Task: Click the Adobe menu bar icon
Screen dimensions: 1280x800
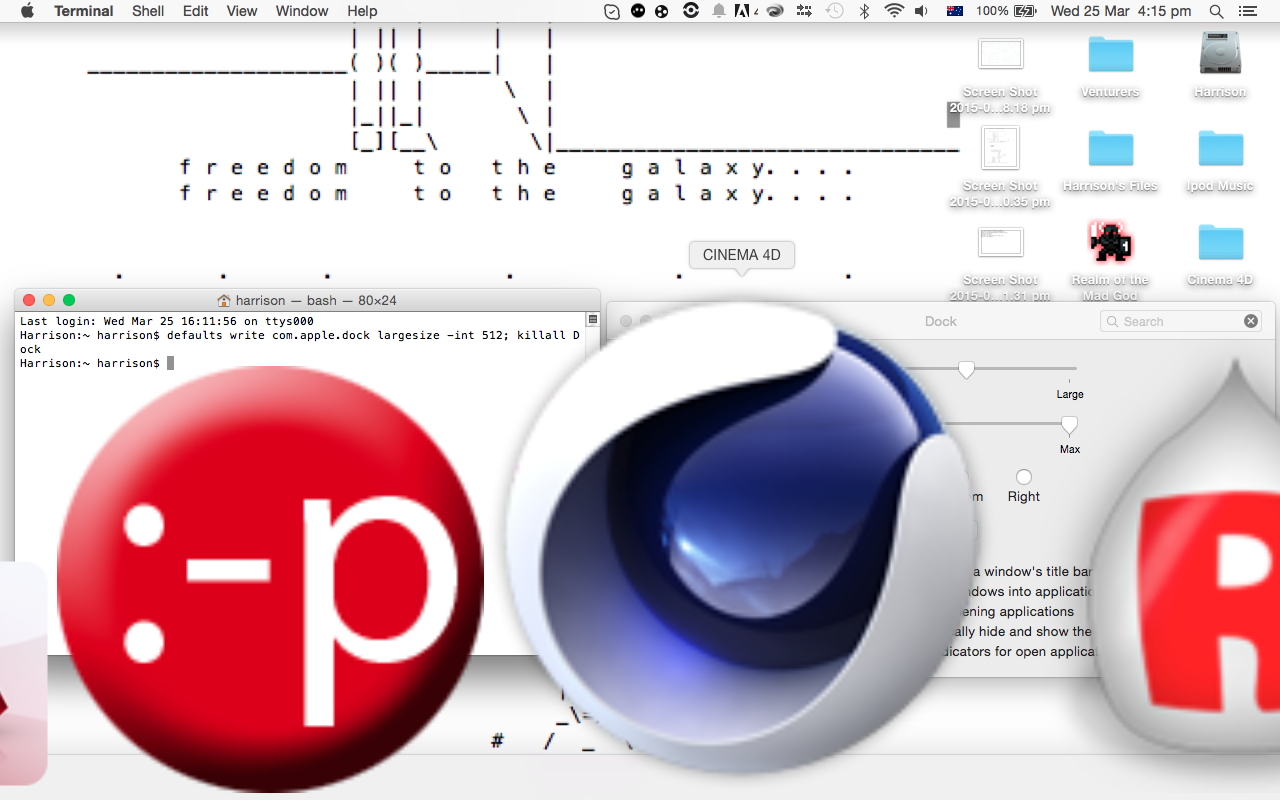Action: pos(746,11)
